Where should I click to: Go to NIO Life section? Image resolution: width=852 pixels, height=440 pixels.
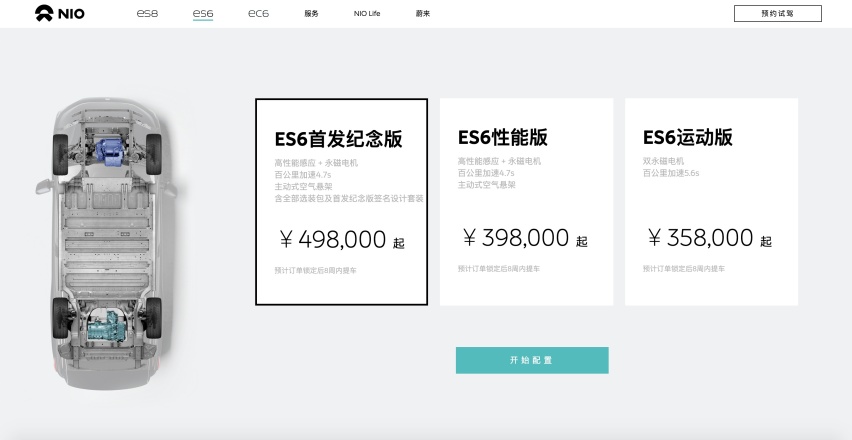[367, 14]
